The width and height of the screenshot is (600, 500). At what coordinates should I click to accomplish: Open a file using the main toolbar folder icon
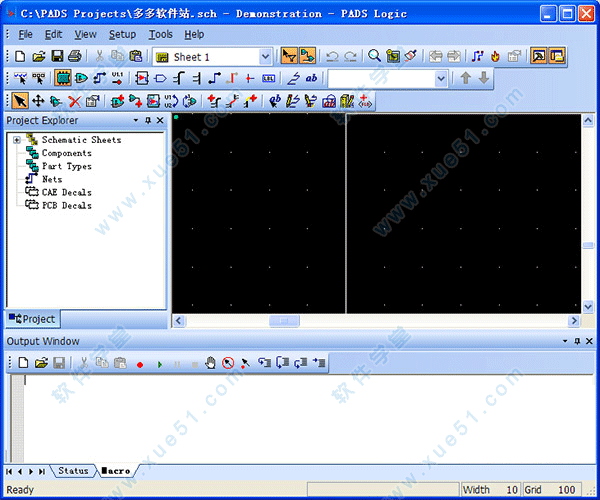[x=39, y=57]
